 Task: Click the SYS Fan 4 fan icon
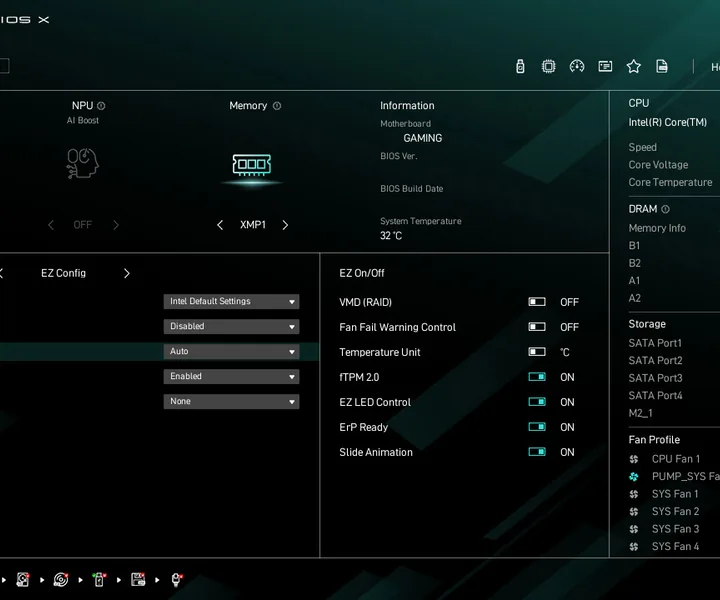pyautogui.click(x=634, y=547)
